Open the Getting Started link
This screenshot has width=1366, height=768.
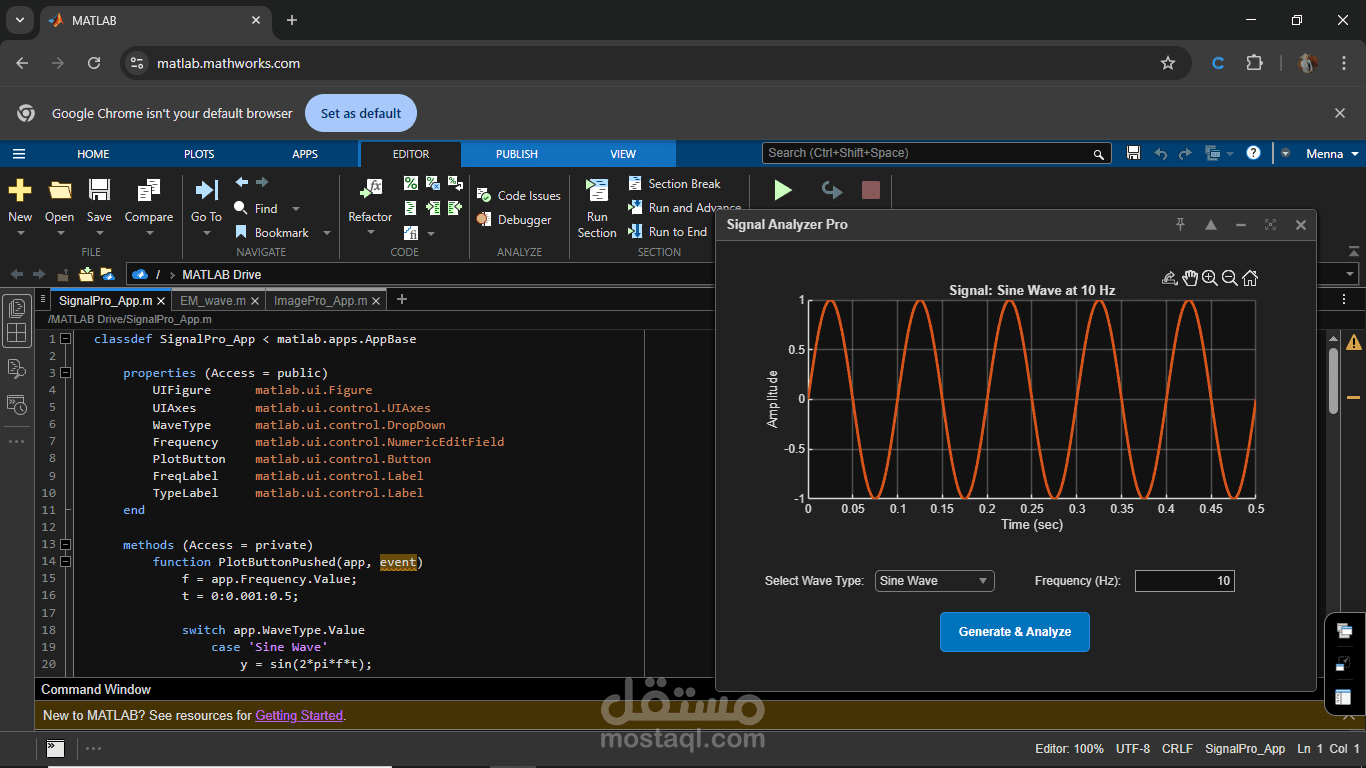click(x=299, y=716)
